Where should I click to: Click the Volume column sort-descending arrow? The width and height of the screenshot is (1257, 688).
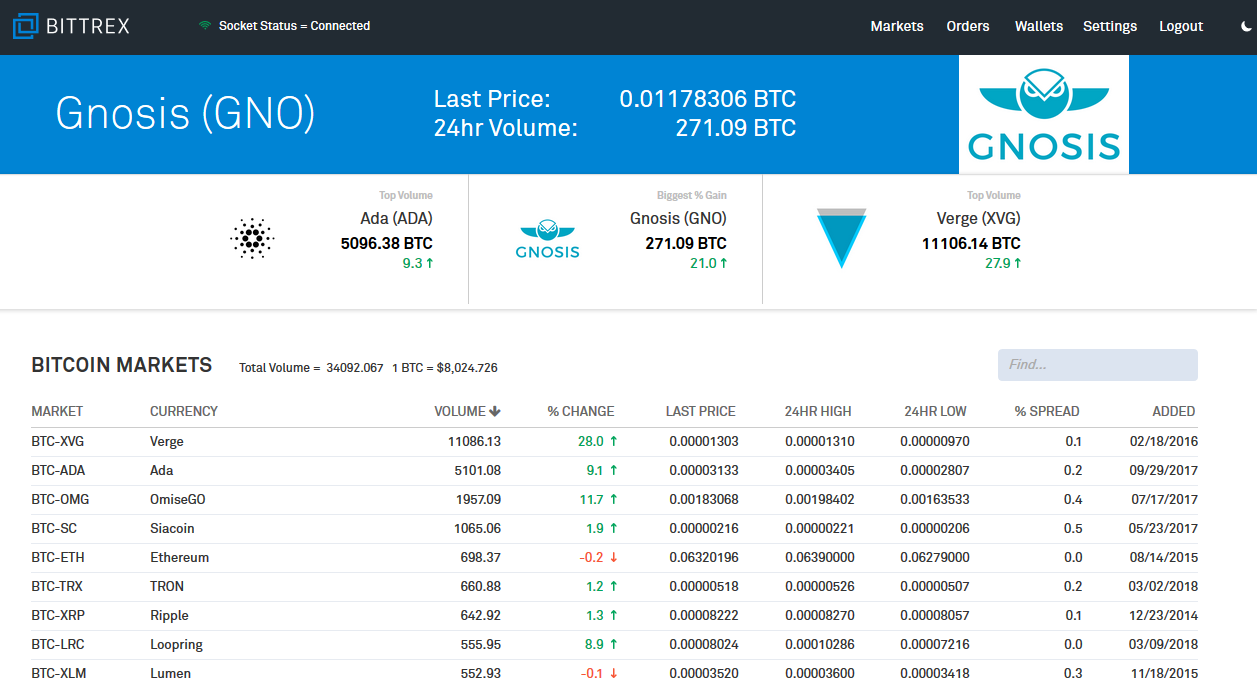click(x=495, y=411)
